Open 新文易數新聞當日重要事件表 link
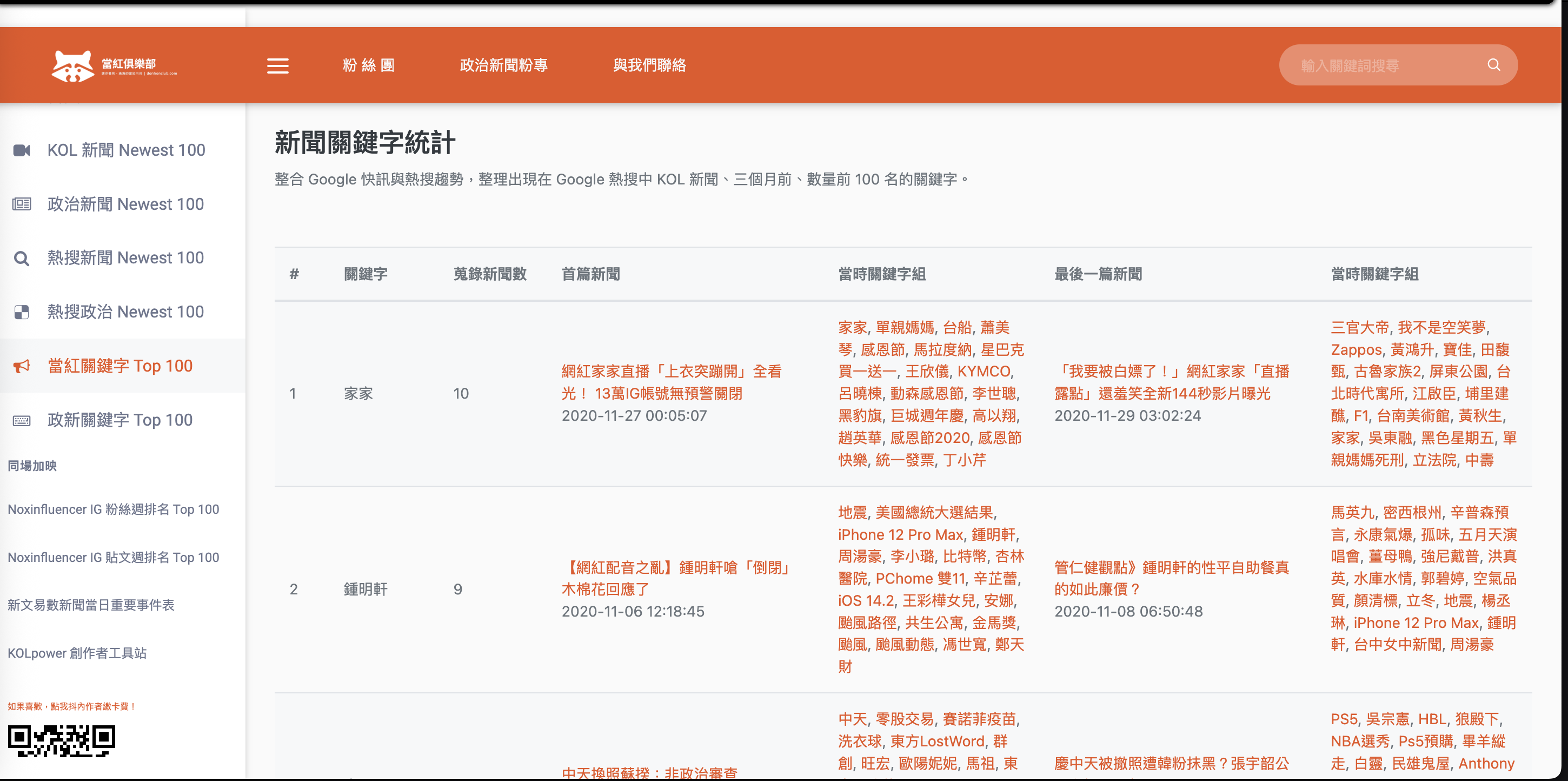The image size is (1568, 781). point(91,605)
